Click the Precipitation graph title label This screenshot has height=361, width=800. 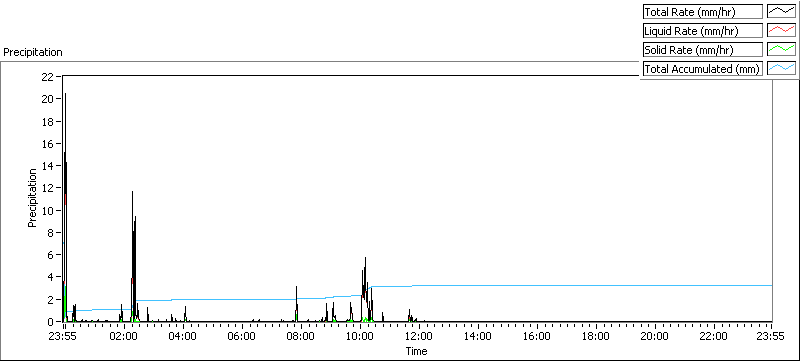[x=33, y=52]
